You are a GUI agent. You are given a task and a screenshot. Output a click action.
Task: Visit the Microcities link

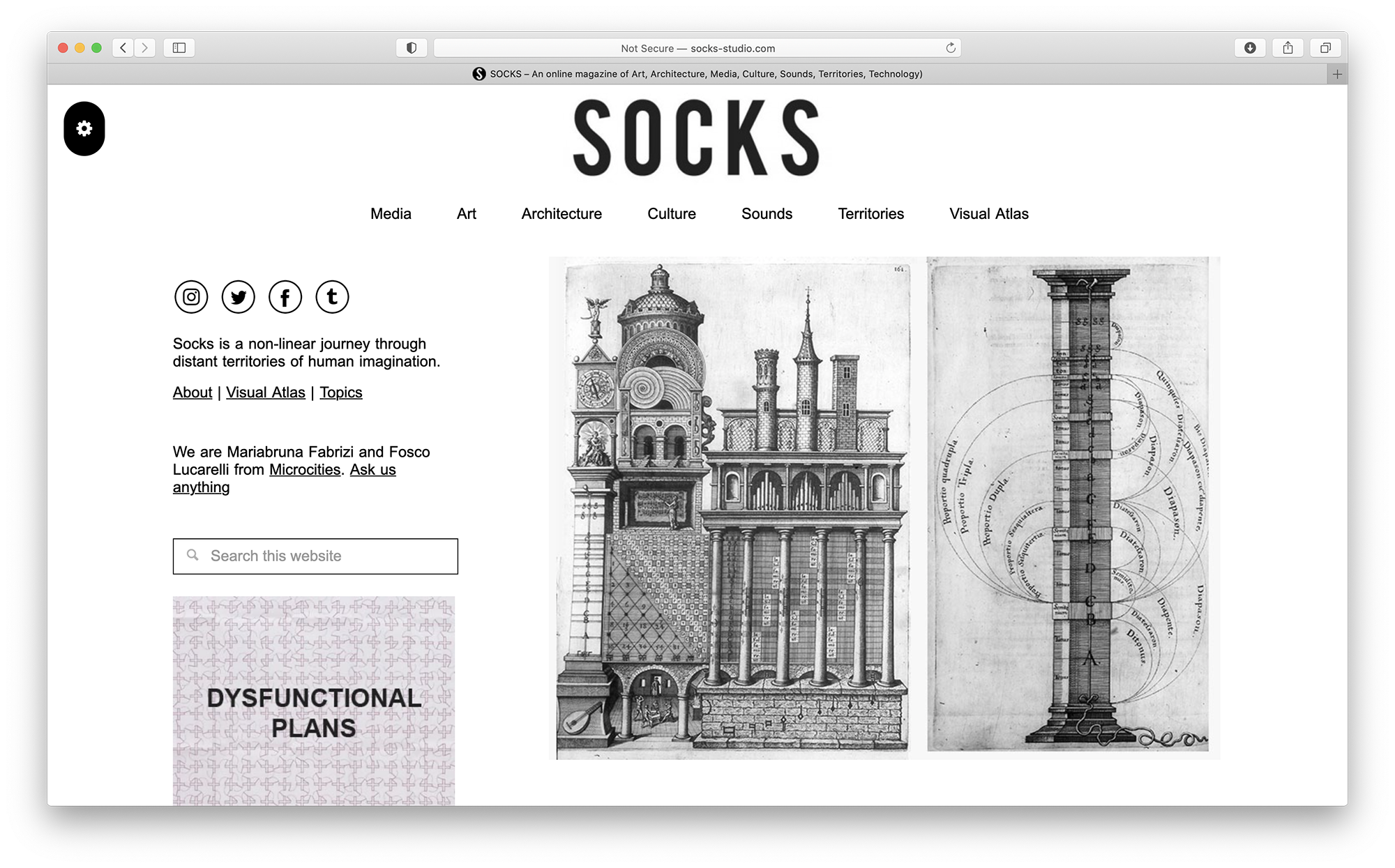305,470
